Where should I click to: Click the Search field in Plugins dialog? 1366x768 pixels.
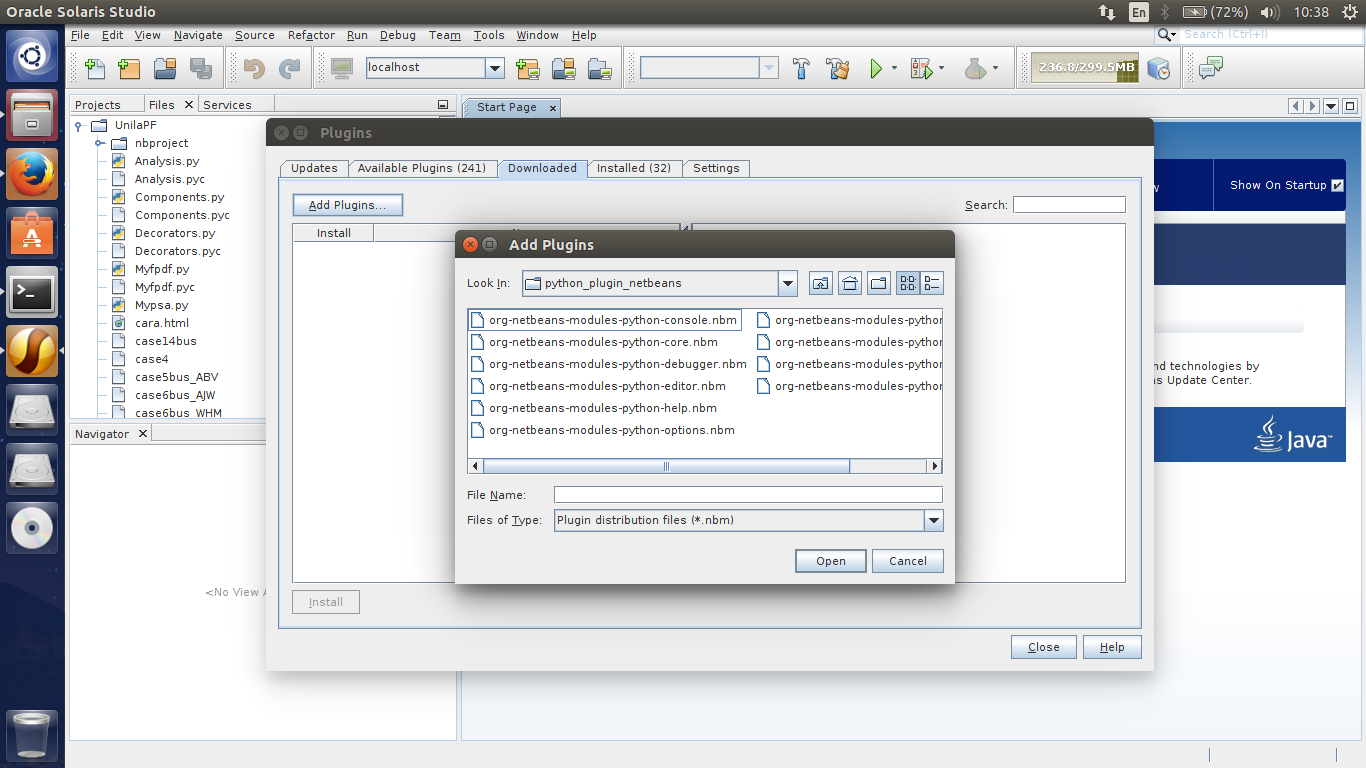click(x=1069, y=205)
